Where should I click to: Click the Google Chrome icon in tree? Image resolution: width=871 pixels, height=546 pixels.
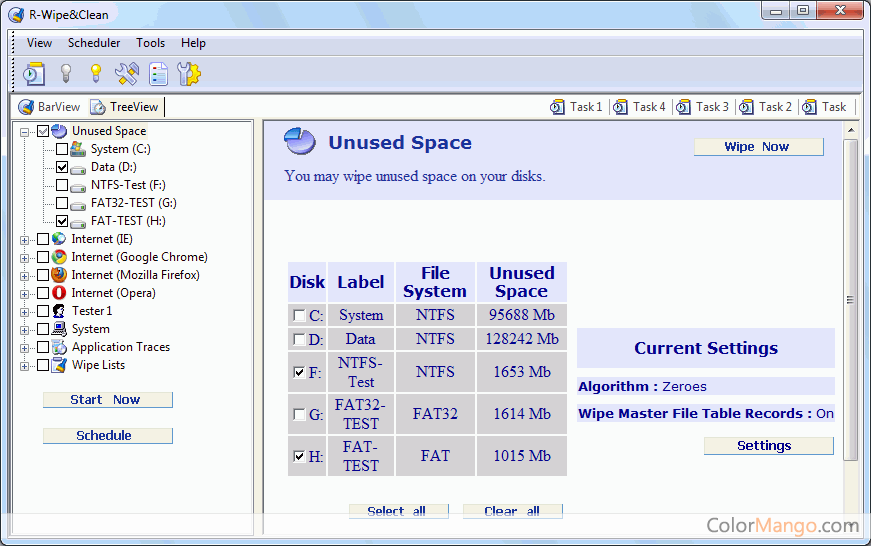(59, 257)
